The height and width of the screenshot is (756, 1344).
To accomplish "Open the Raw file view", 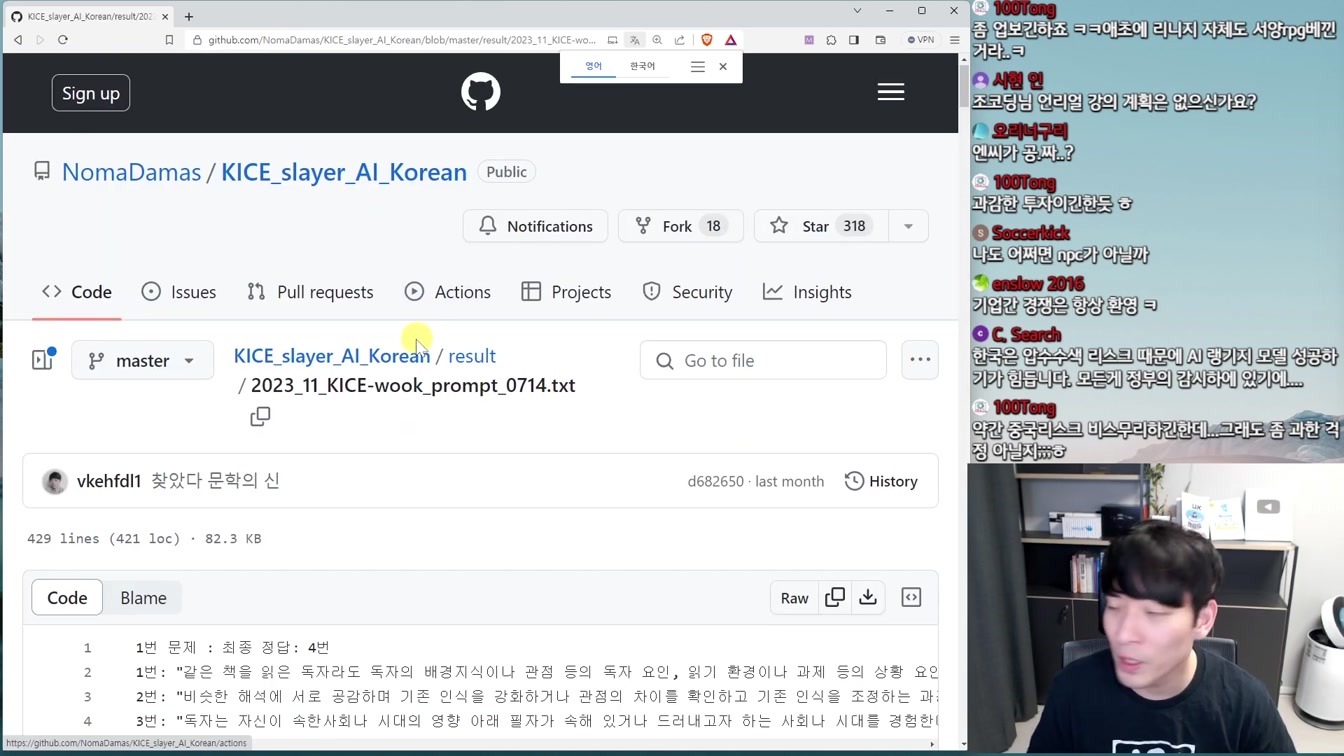I will [795, 598].
